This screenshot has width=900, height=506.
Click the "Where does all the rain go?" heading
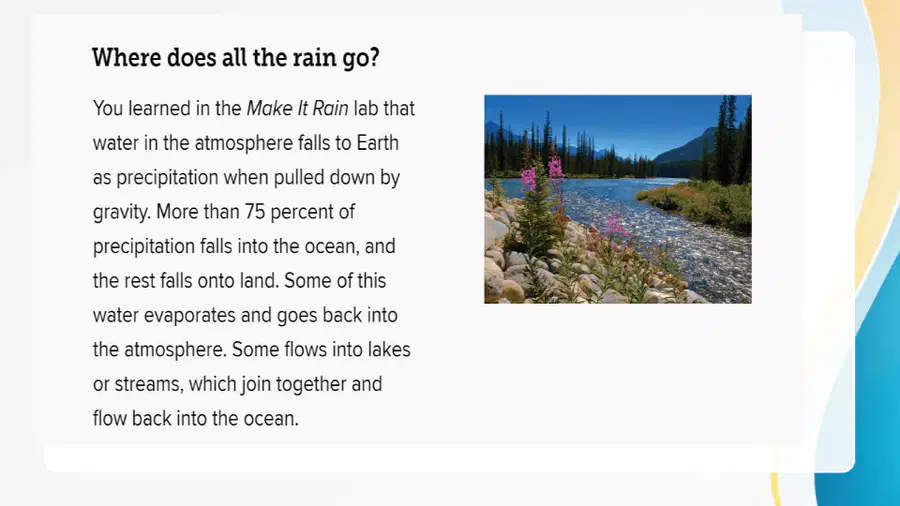[x=235, y=57]
